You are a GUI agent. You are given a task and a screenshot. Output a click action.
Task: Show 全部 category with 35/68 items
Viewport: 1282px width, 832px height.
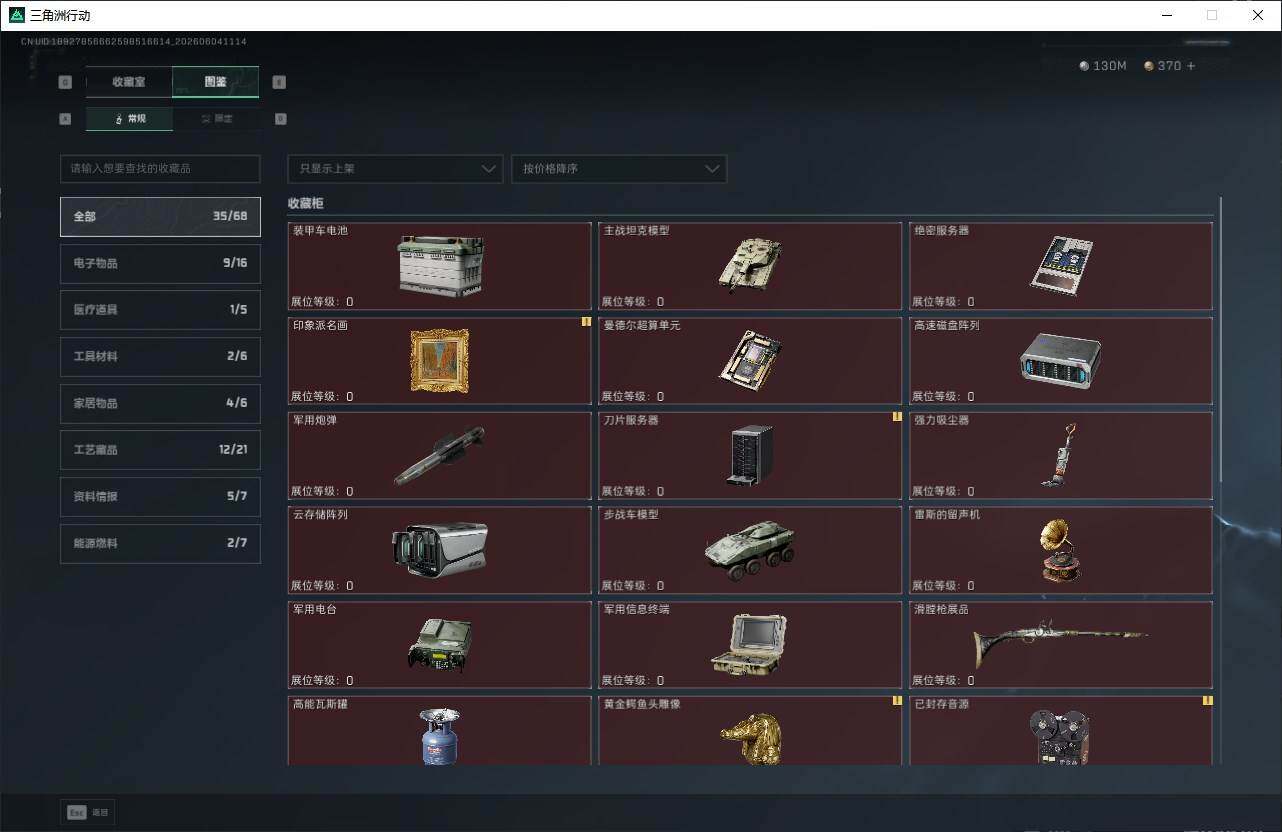[160, 217]
